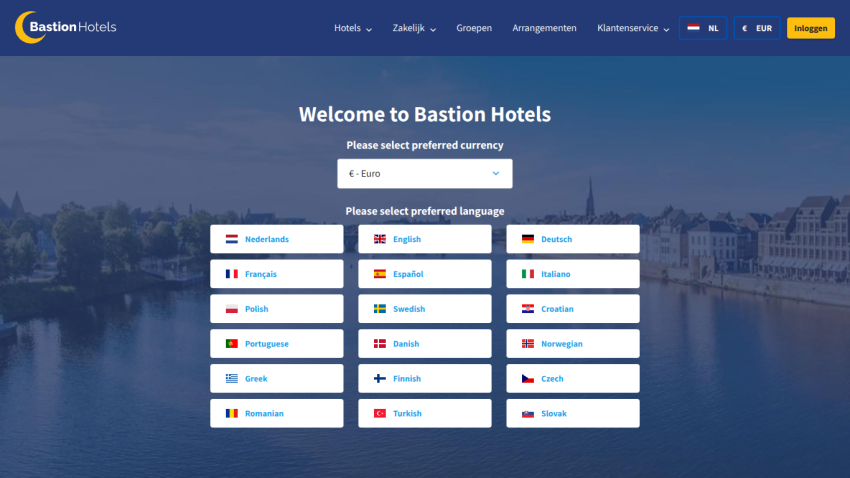
Task: Click the Croatian flag icon
Action: pos(527,309)
